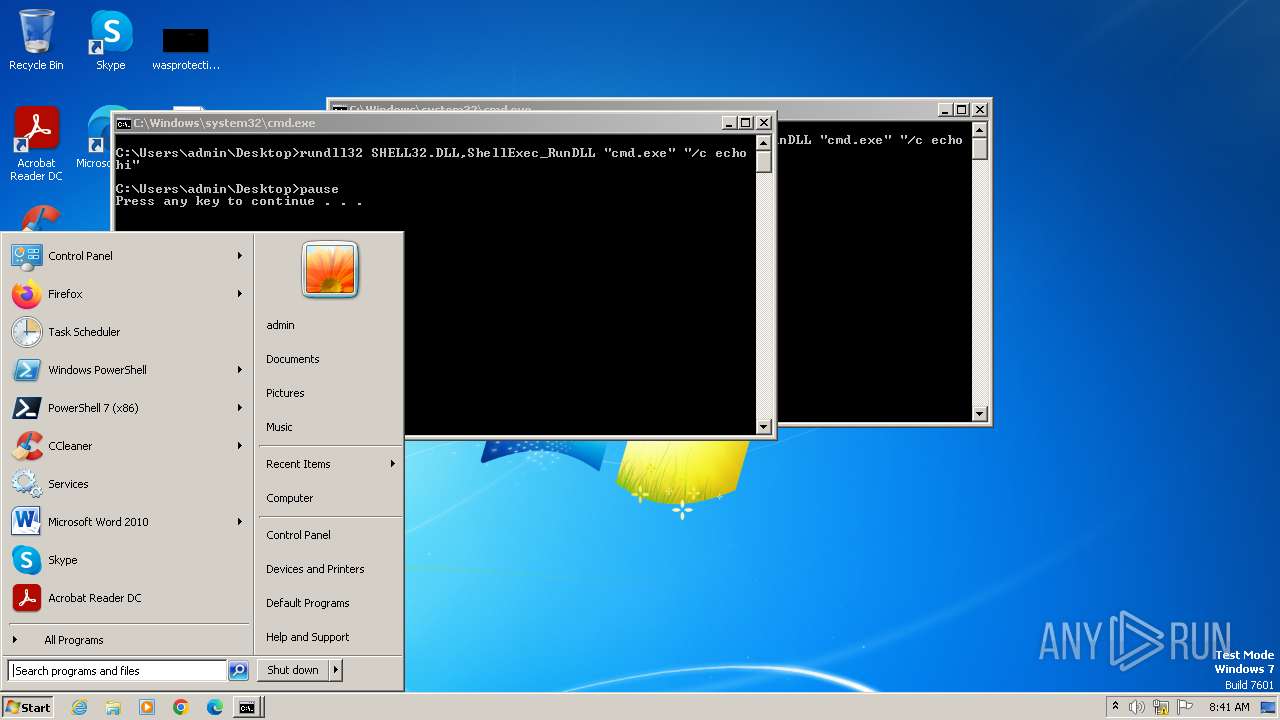Click Control Panel icon in Start menu programs list
The width and height of the screenshot is (1280, 720).
click(27, 256)
